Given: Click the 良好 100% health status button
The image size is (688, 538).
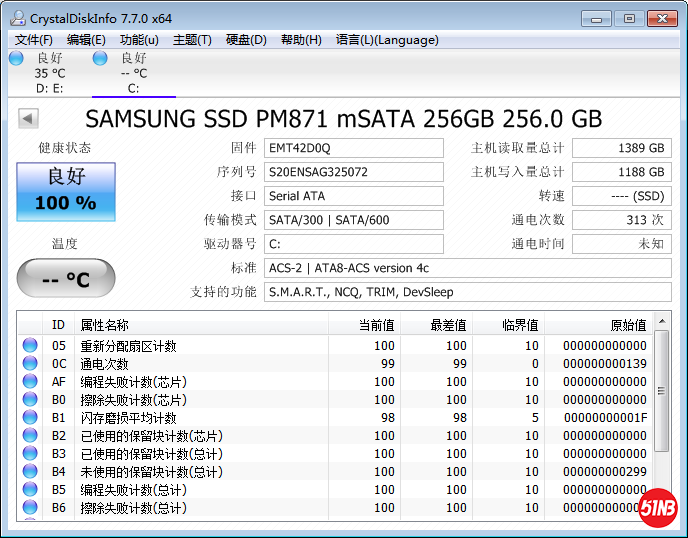Looking at the screenshot, I should pyautogui.click(x=66, y=192).
